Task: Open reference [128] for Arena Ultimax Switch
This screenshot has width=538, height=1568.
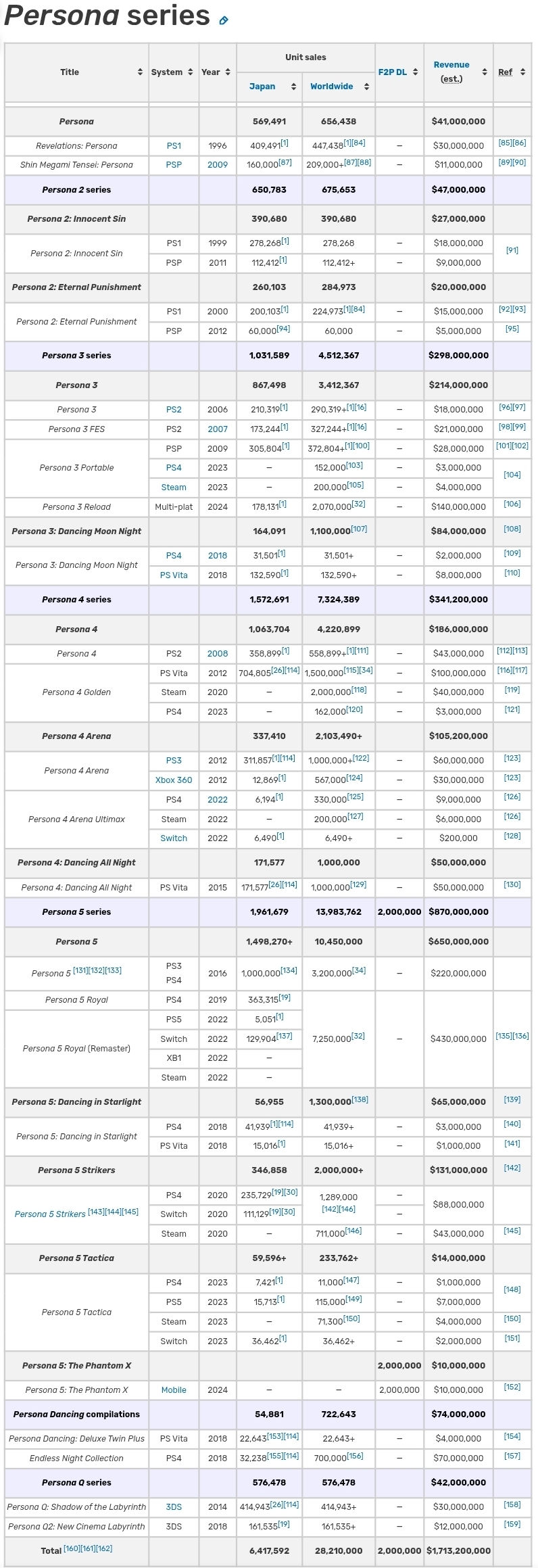Action: point(512,836)
